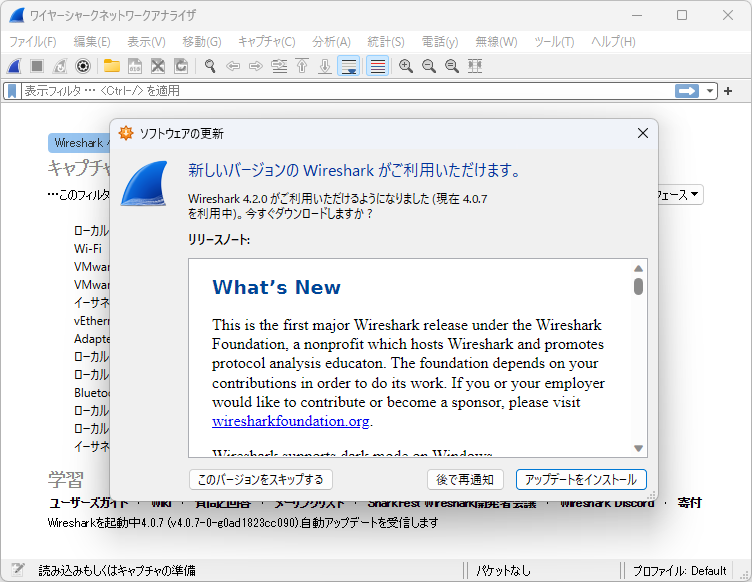Viewport: 752px width, 582px height.
Task: Open the 編集(E) menu
Action: (x=92, y=42)
